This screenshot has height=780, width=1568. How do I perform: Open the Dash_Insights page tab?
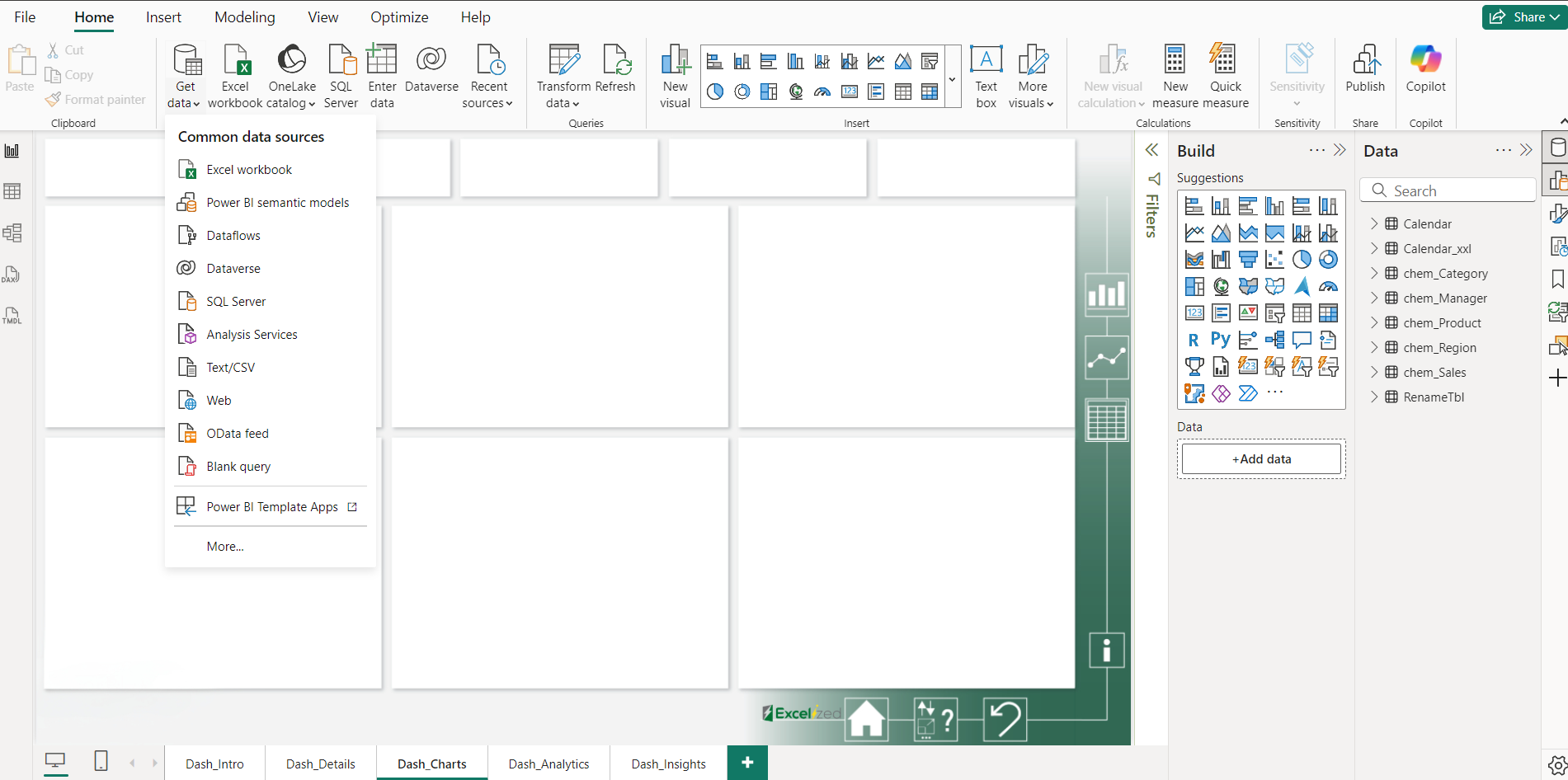point(668,764)
